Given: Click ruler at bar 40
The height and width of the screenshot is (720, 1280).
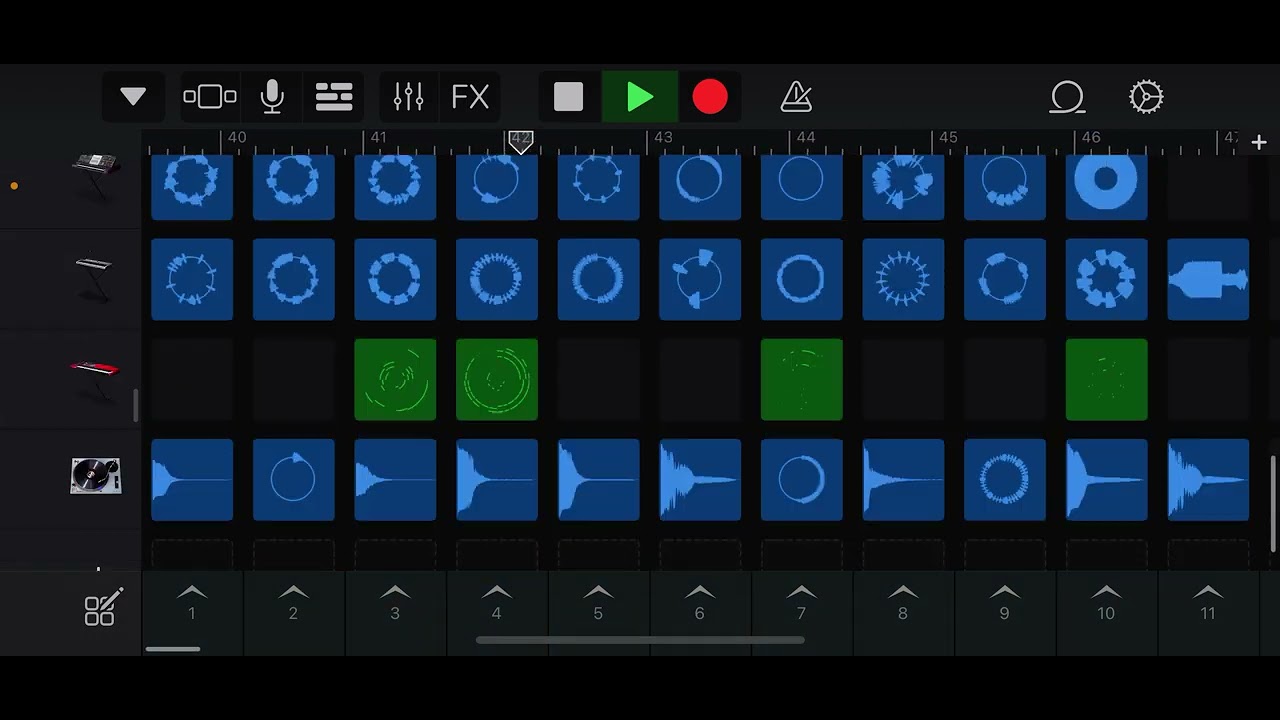Looking at the screenshot, I should coord(237,138).
